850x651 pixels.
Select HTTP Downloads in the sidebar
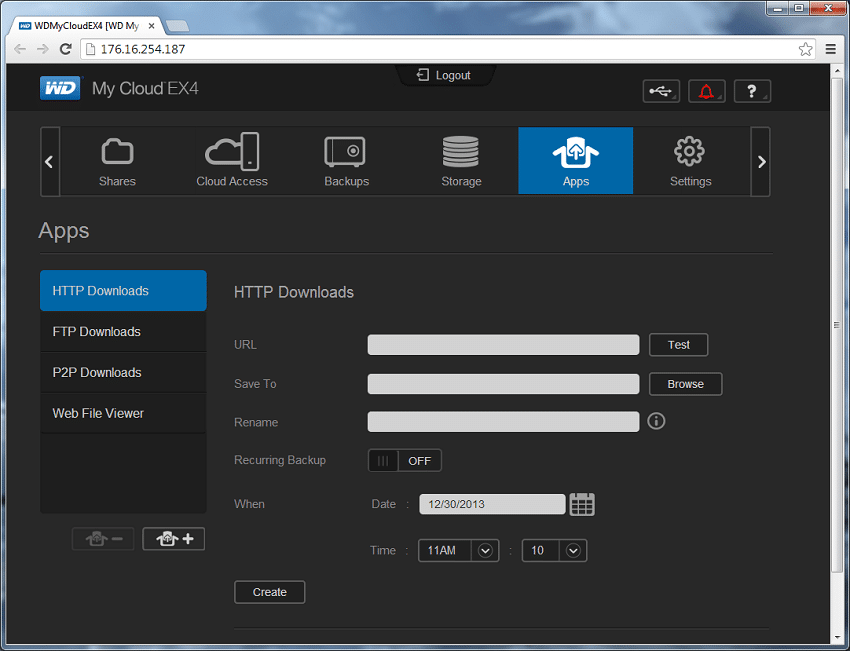tap(123, 291)
